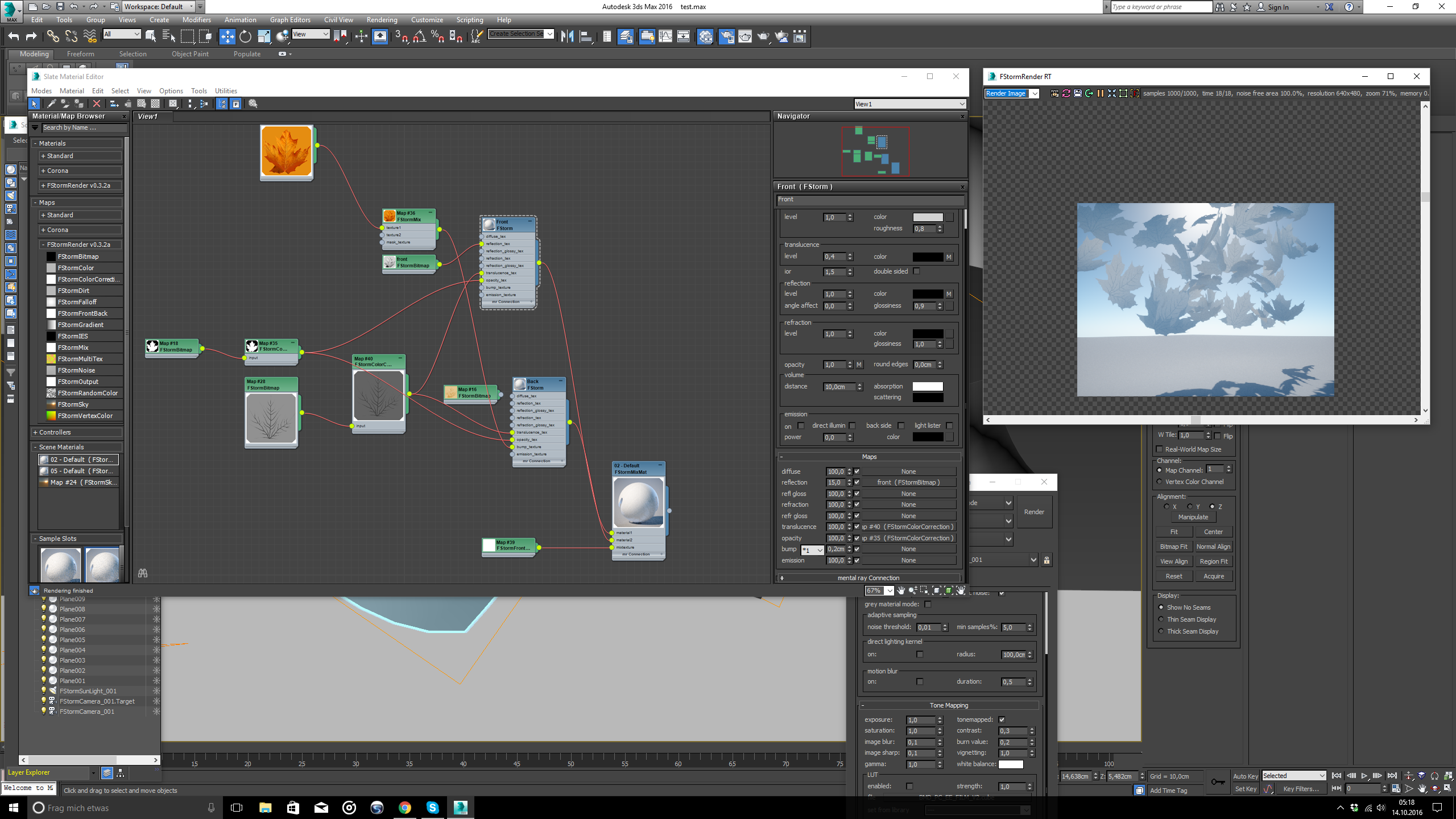1456x819 pixels.
Task: Toggle emission direct illumin checkbox
Action: click(852, 425)
